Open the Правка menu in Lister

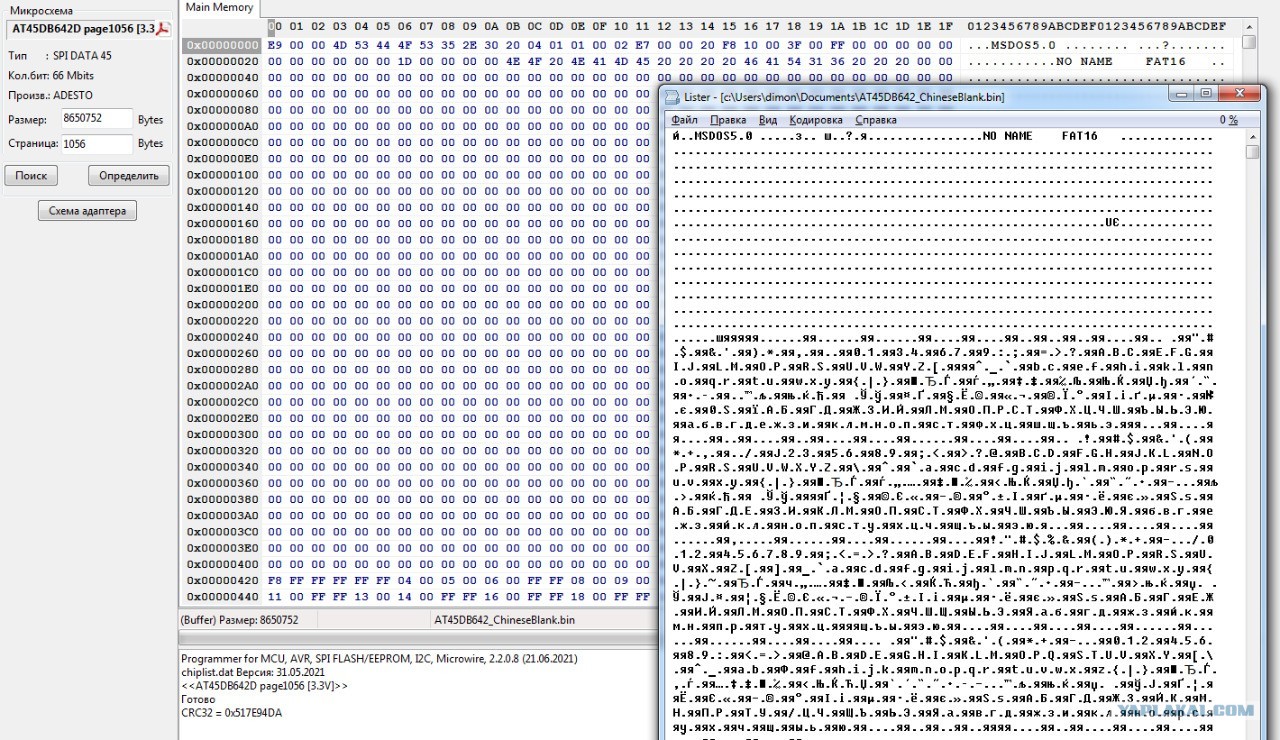click(x=727, y=120)
